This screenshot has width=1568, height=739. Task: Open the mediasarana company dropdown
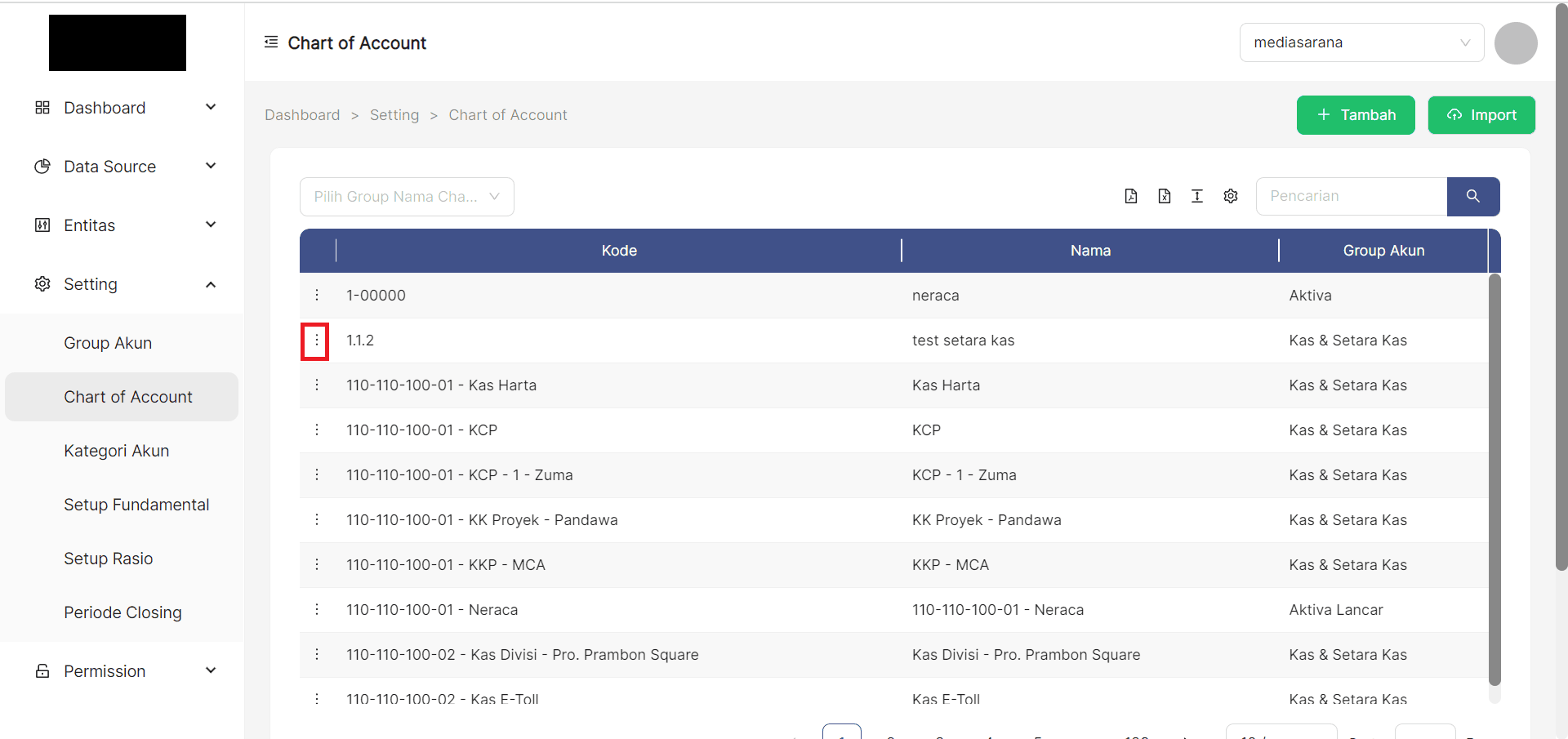[1361, 42]
